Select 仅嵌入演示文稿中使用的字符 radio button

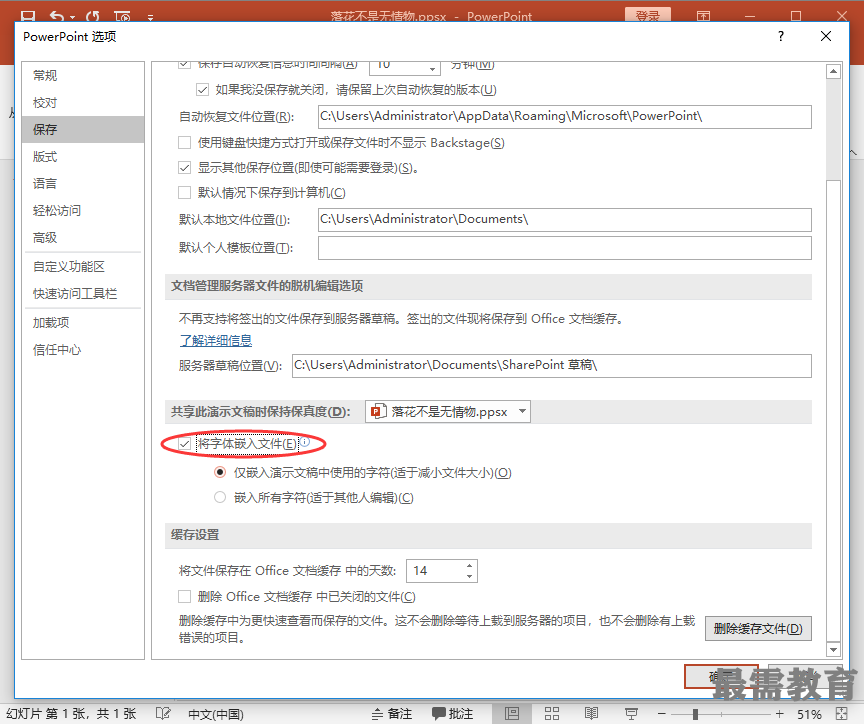pos(220,472)
